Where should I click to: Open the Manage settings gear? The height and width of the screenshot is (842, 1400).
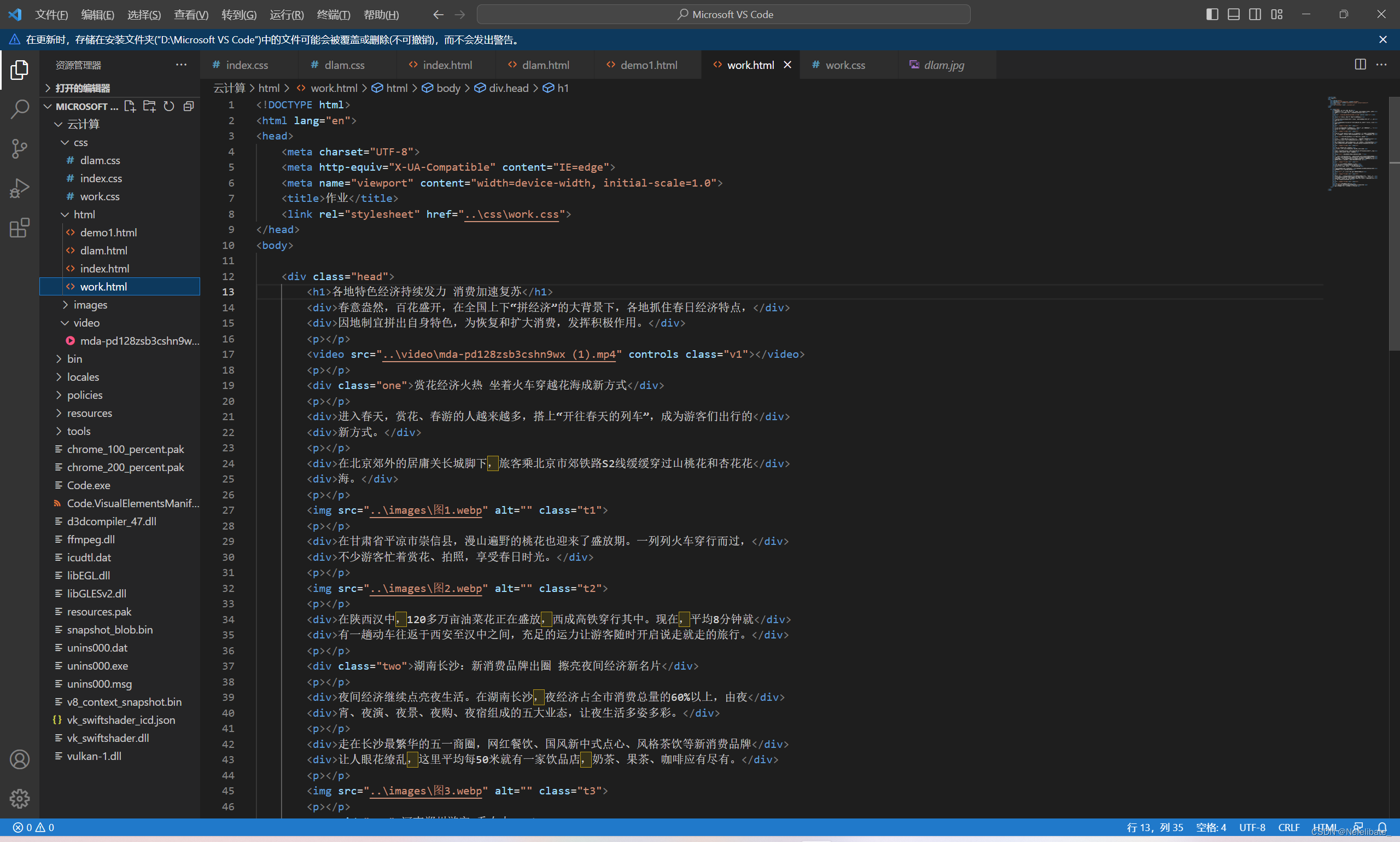pyautogui.click(x=19, y=799)
